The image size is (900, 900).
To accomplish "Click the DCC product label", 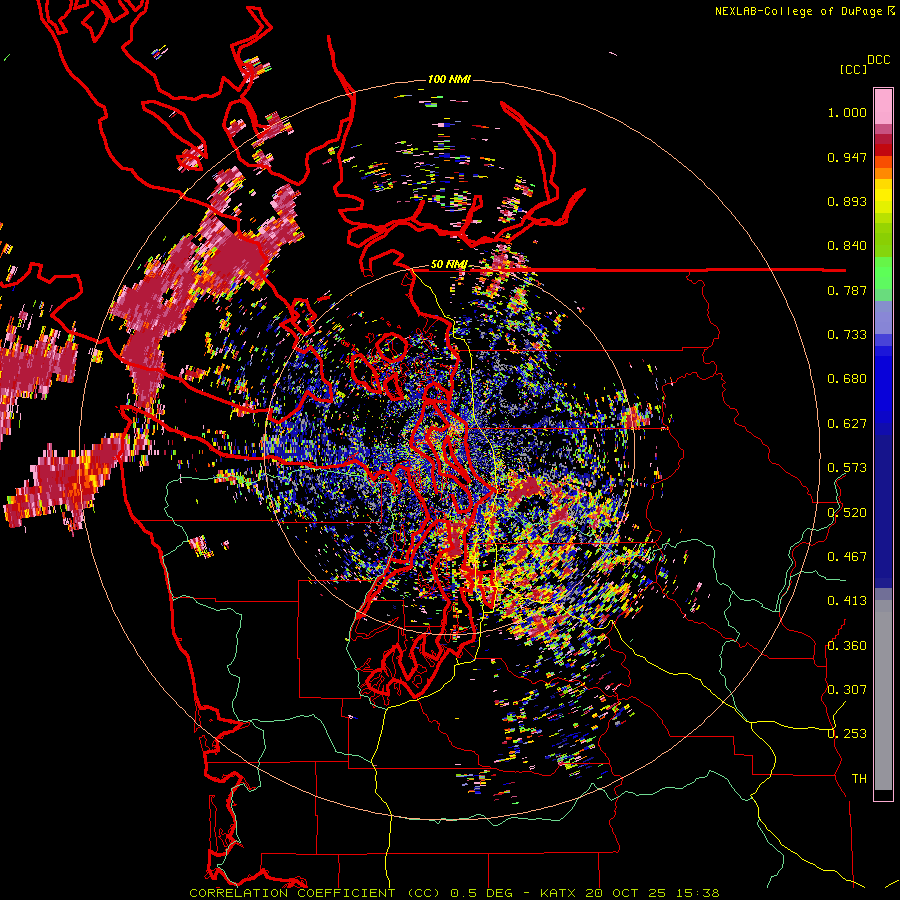I will tap(878, 60).
